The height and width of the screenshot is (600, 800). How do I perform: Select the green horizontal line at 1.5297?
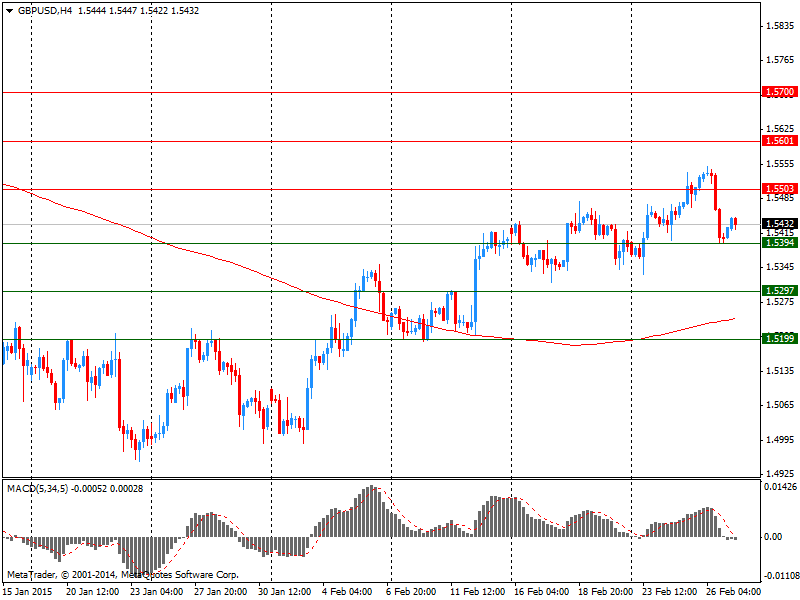[381, 291]
